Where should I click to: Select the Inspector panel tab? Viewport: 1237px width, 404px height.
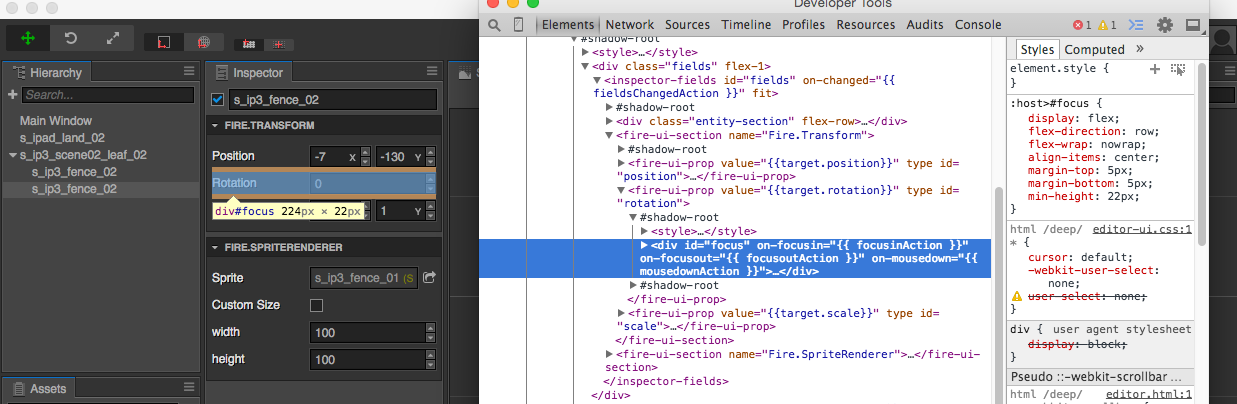pyautogui.click(x=250, y=73)
